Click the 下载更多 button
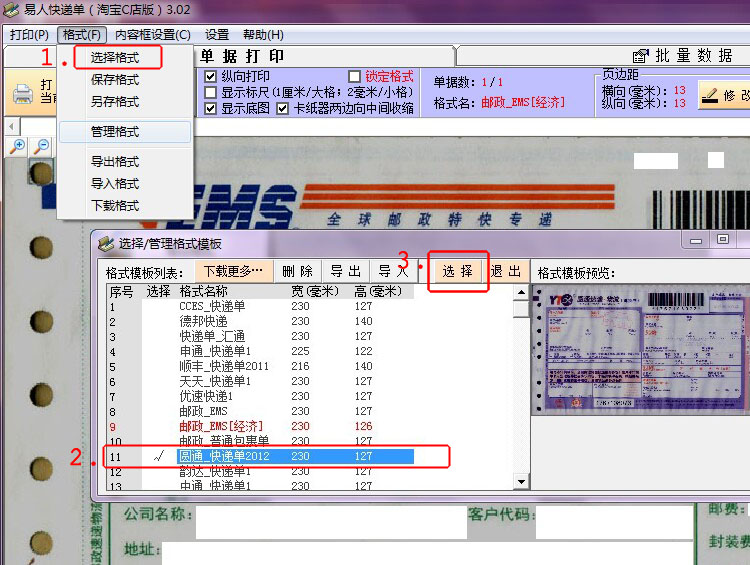The width and height of the screenshot is (750, 565). pyautogui.click(x=234, y=271)
